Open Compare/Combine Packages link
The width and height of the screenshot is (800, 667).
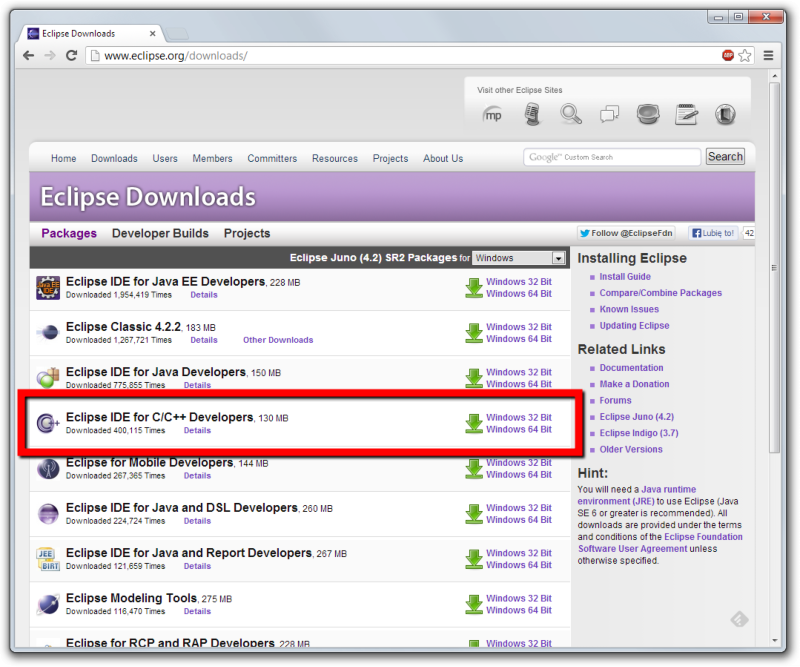pos(660,293)
